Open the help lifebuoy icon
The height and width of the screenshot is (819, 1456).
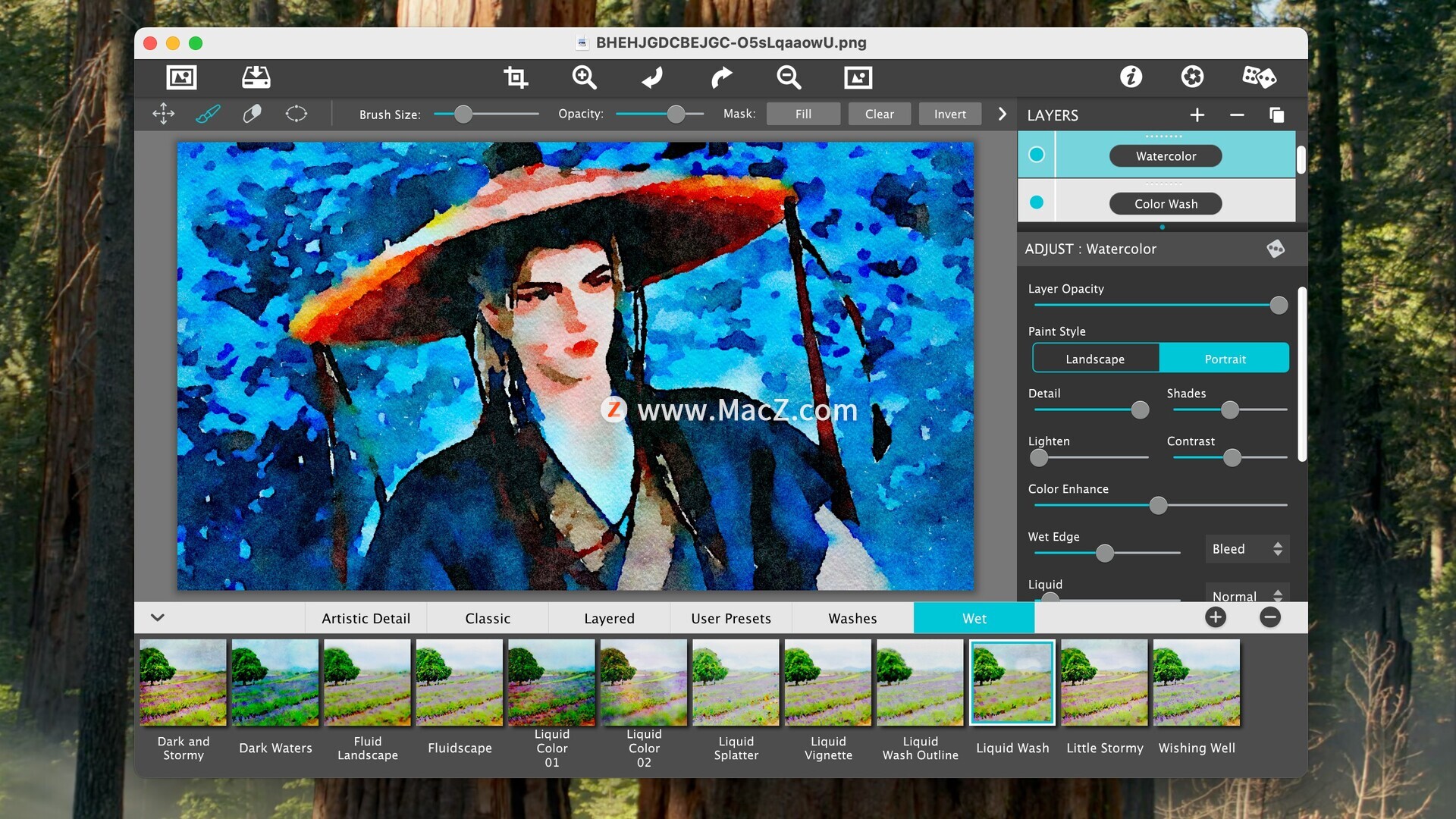[1192, 77]
